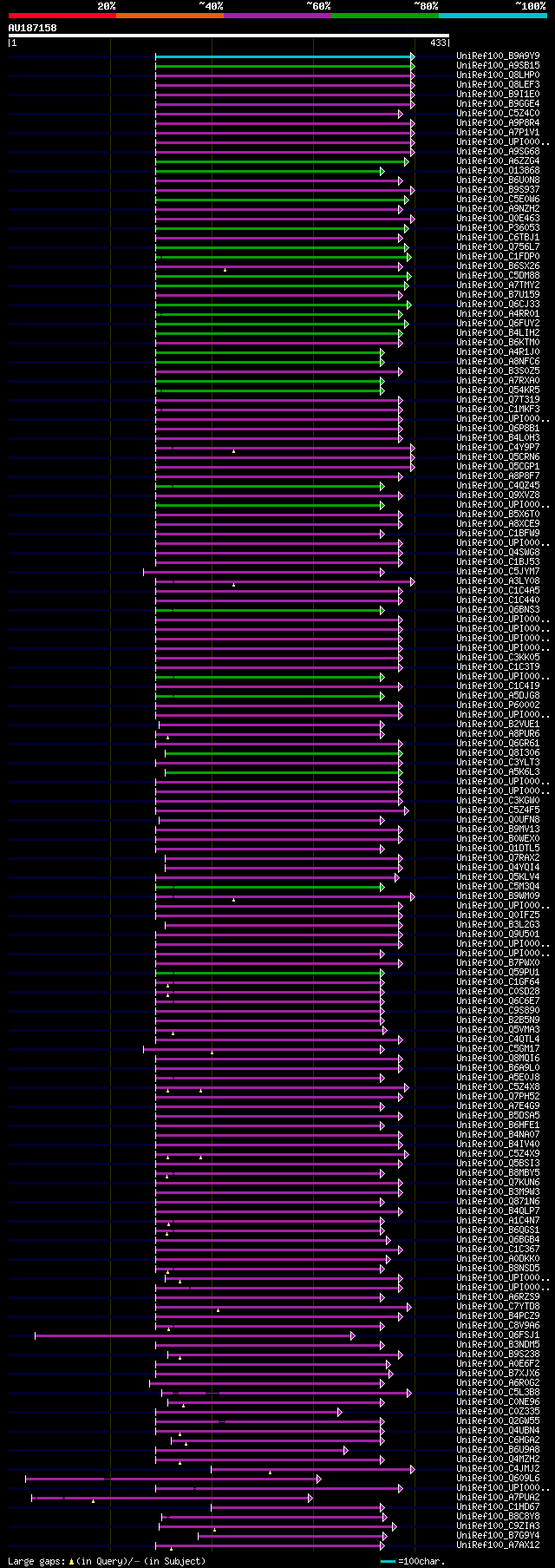Open hit UniRef100_A8NFC6
This screenshot has height=1568, width=555.
point(498,362)
